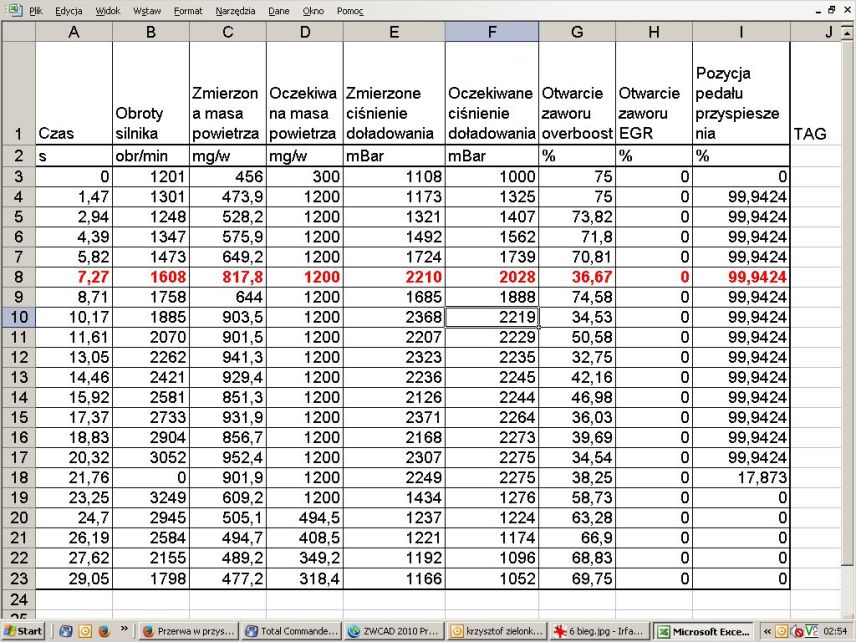This screenshot has width=856, height=642.
Task: Select the 'TAG' cell in column J
Action: (x=816, y=93)
